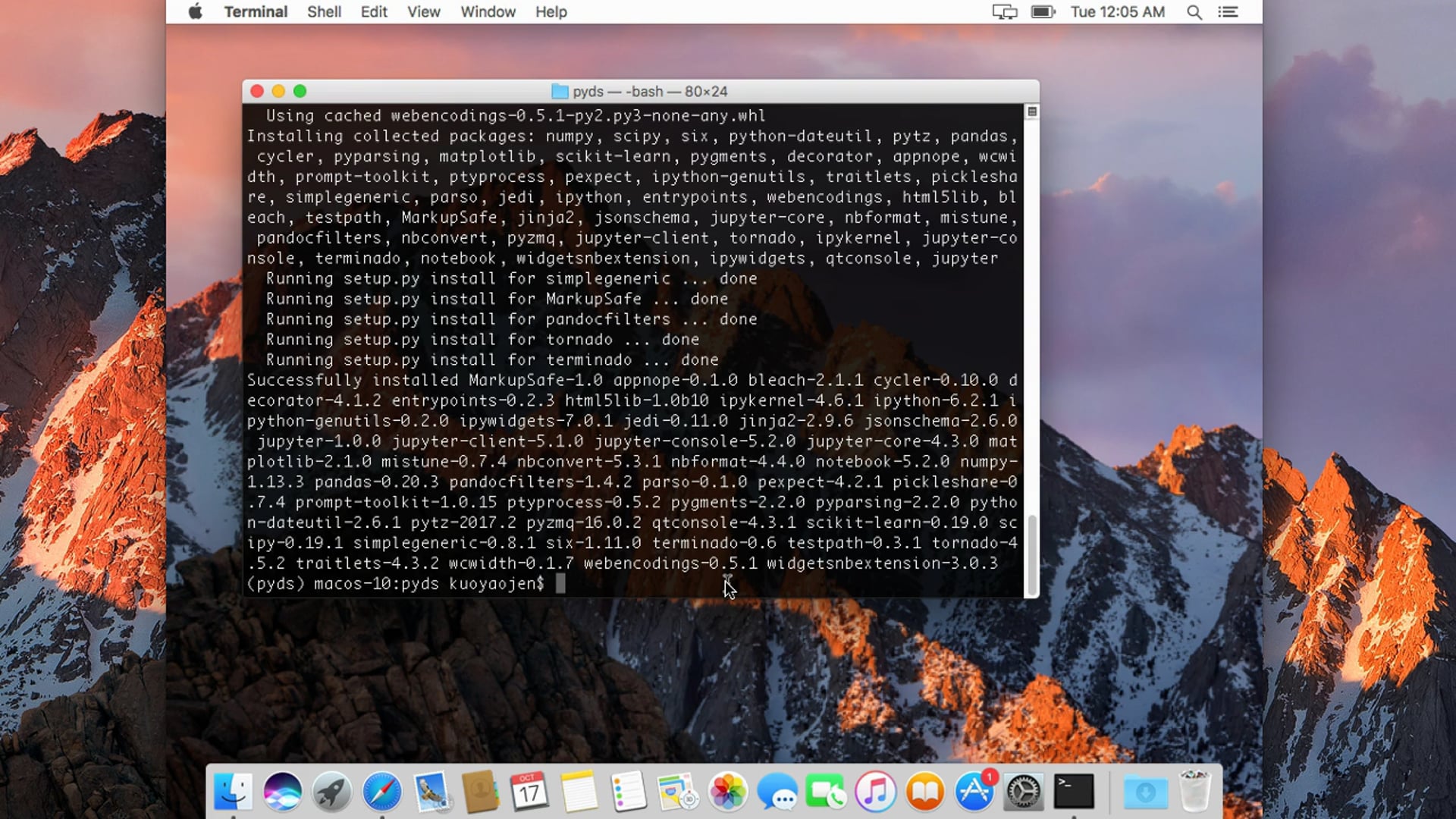The image size is (1456, 819).
Task: Click the battery status indicator
Action: click(x=1042, y=12)
